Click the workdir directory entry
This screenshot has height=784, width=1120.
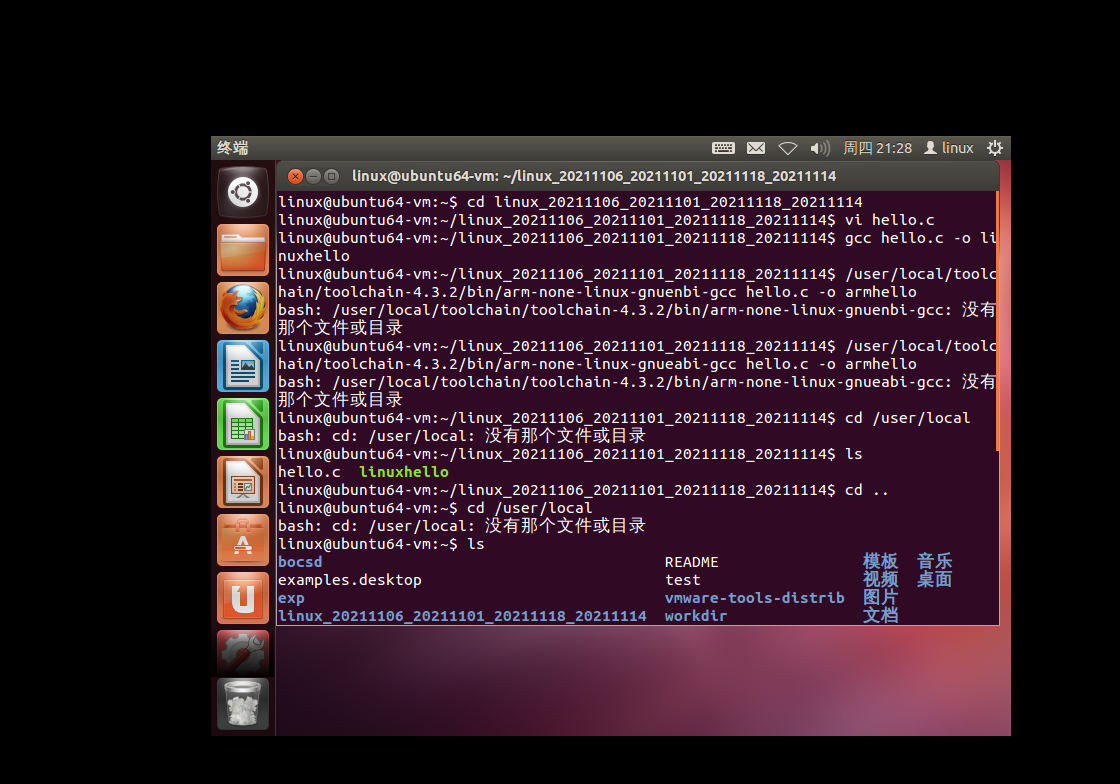pos(696,616)
